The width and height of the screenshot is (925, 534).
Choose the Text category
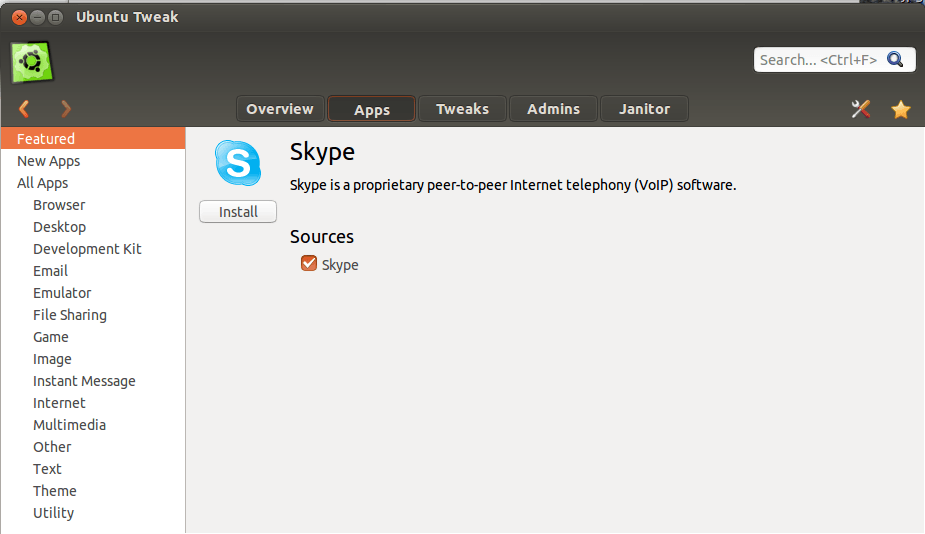(93, 469)
